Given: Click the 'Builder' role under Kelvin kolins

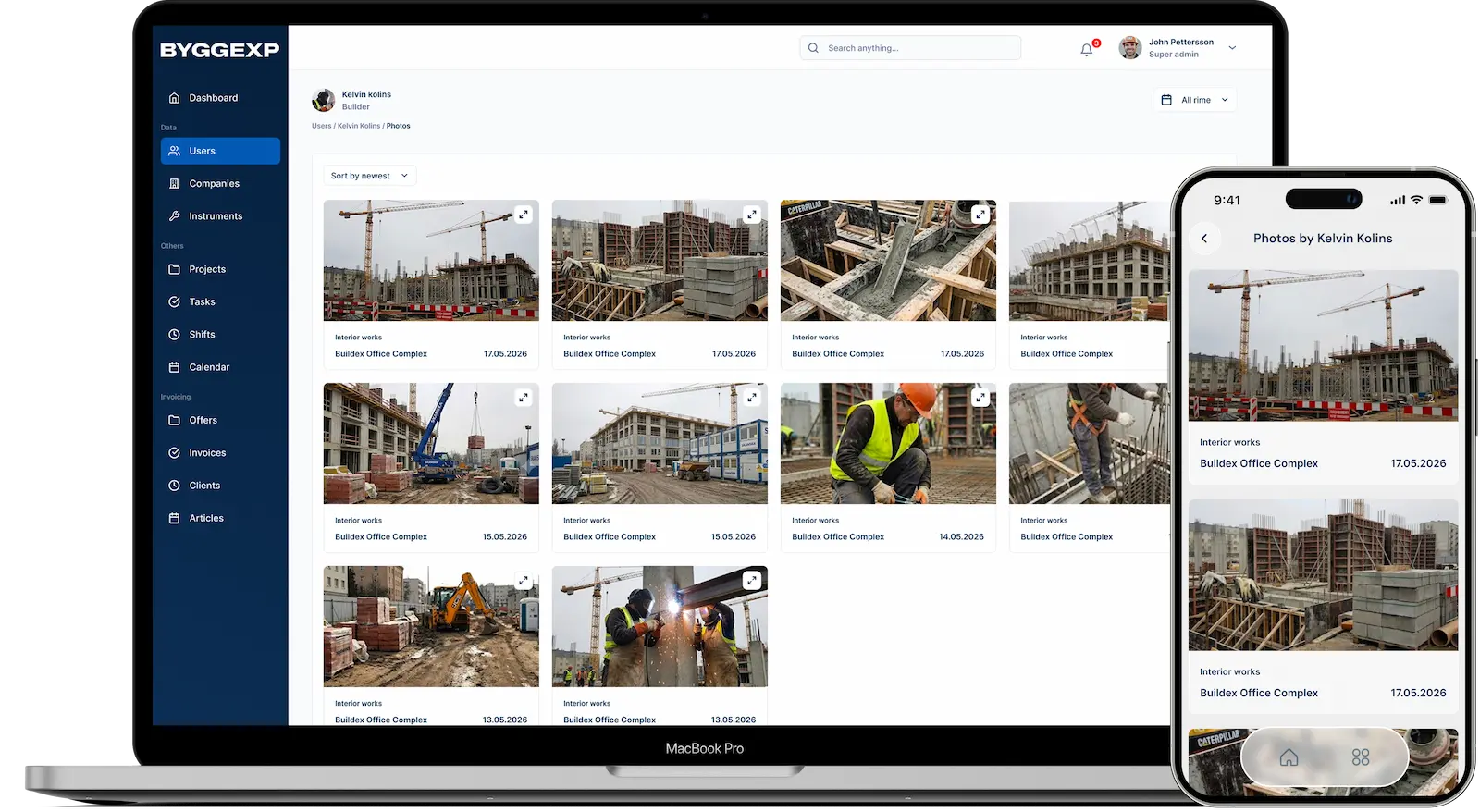Looking at the screenshot, I should pyautogui.click(x=356, y=107).
